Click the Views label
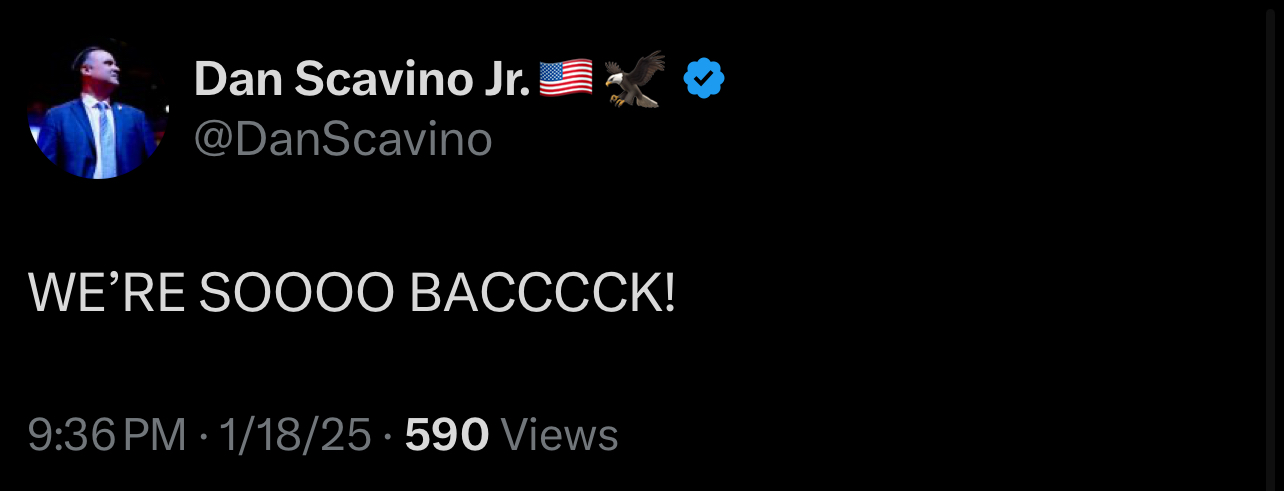Screen dimensions: 1284x491 click(x=559, y=436)
